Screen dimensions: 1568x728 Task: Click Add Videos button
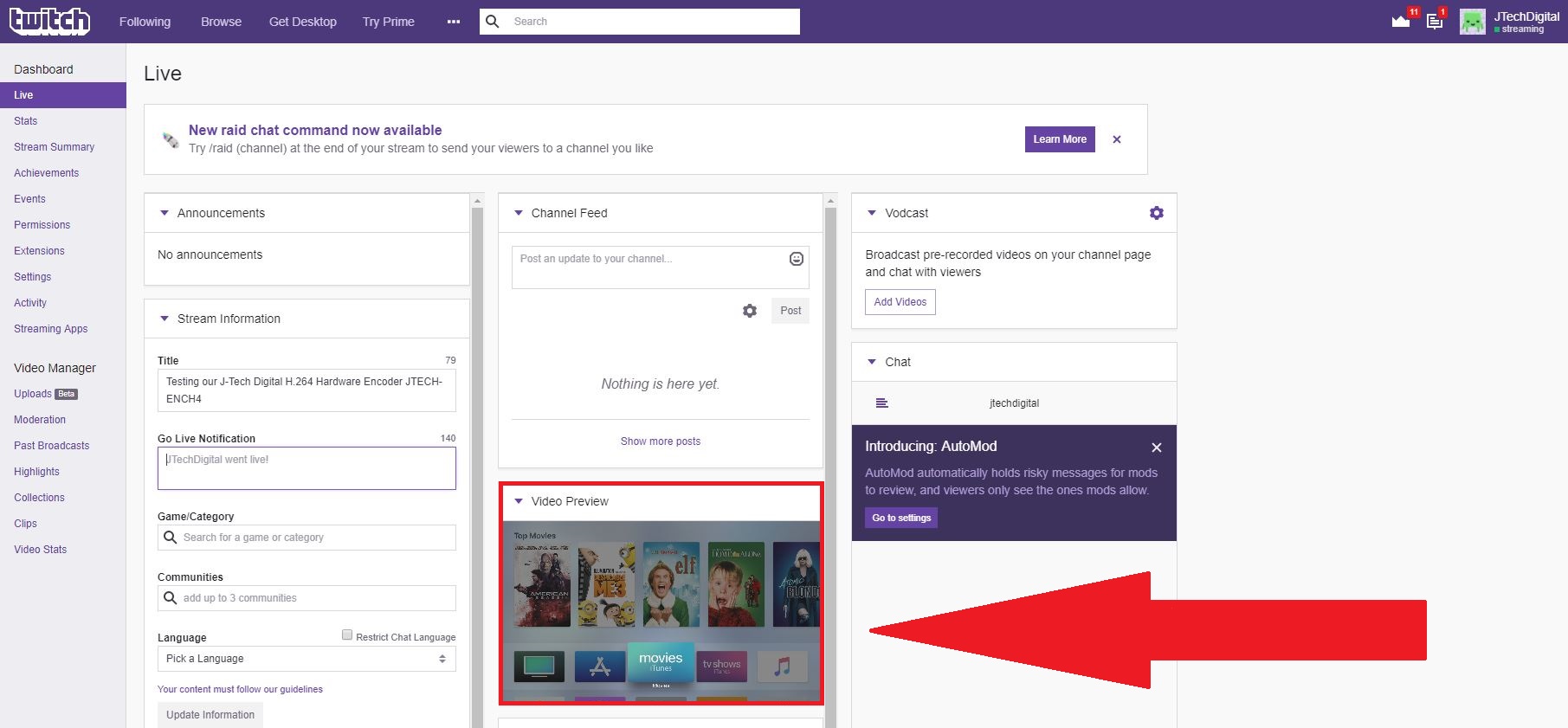(900, 302)
